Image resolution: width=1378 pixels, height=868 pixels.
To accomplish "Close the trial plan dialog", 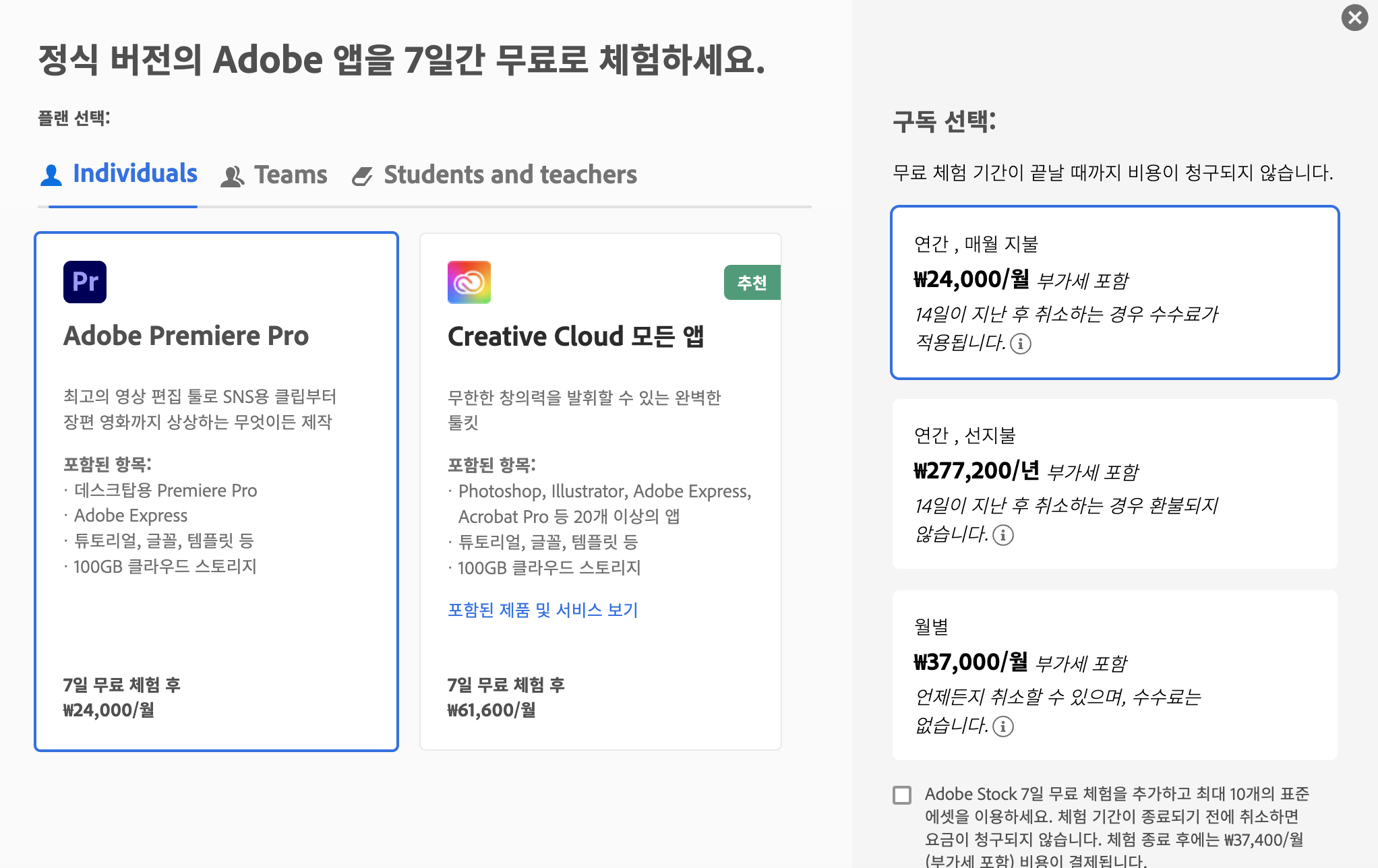I will [x=1354, y=18].
